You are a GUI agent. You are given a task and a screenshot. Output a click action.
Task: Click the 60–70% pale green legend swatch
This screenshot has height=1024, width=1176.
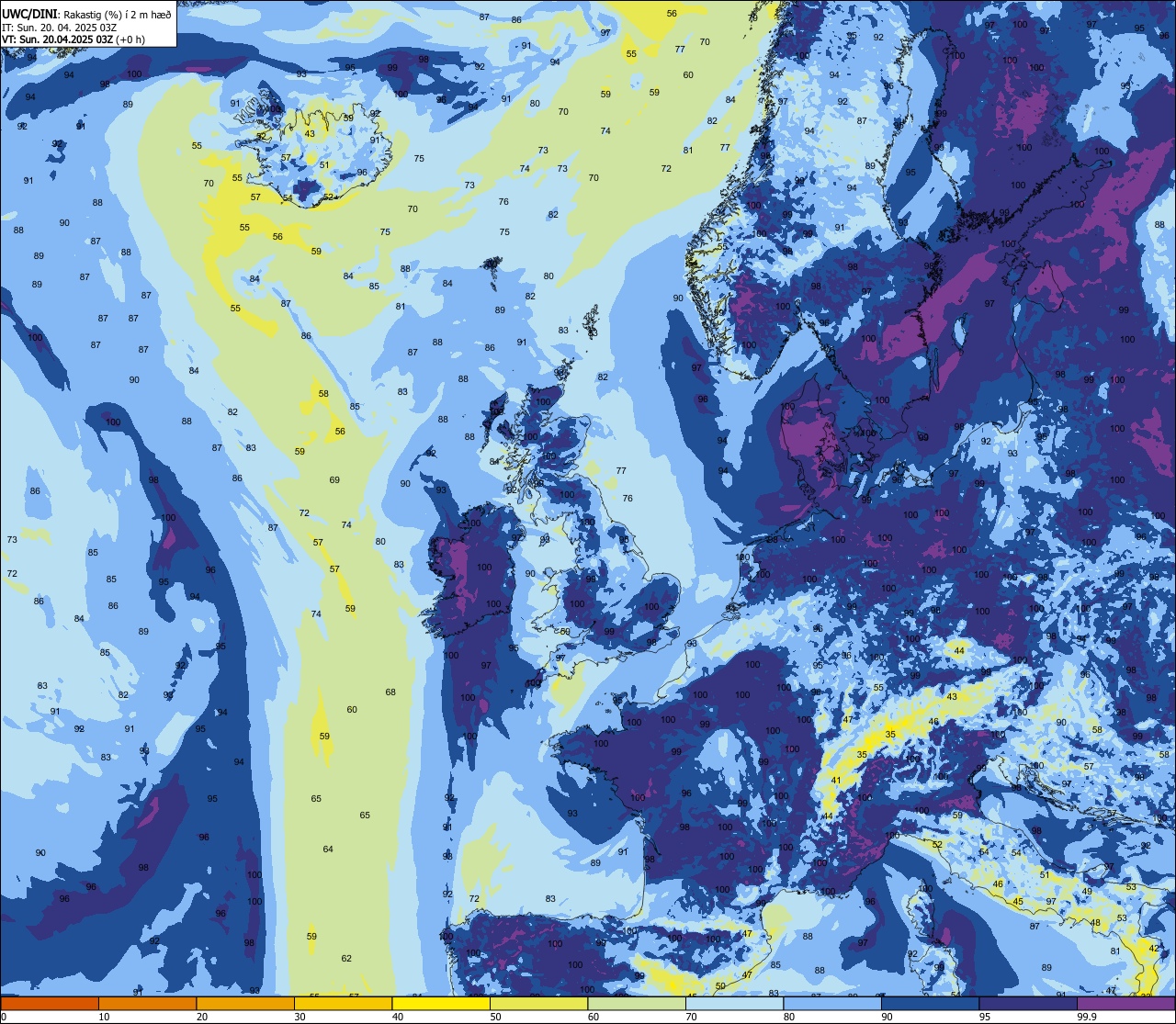point(637,1004)
